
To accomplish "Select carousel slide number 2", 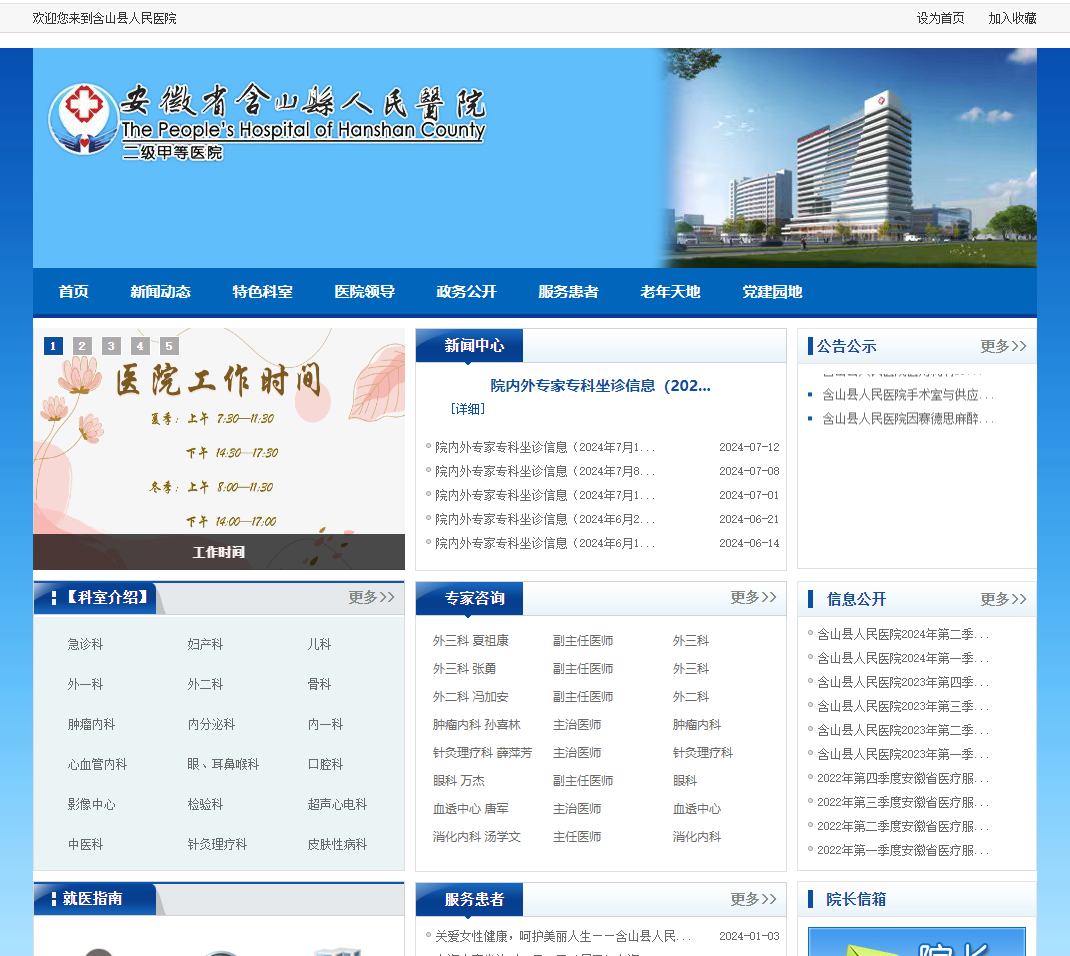I will pos(82,346).
